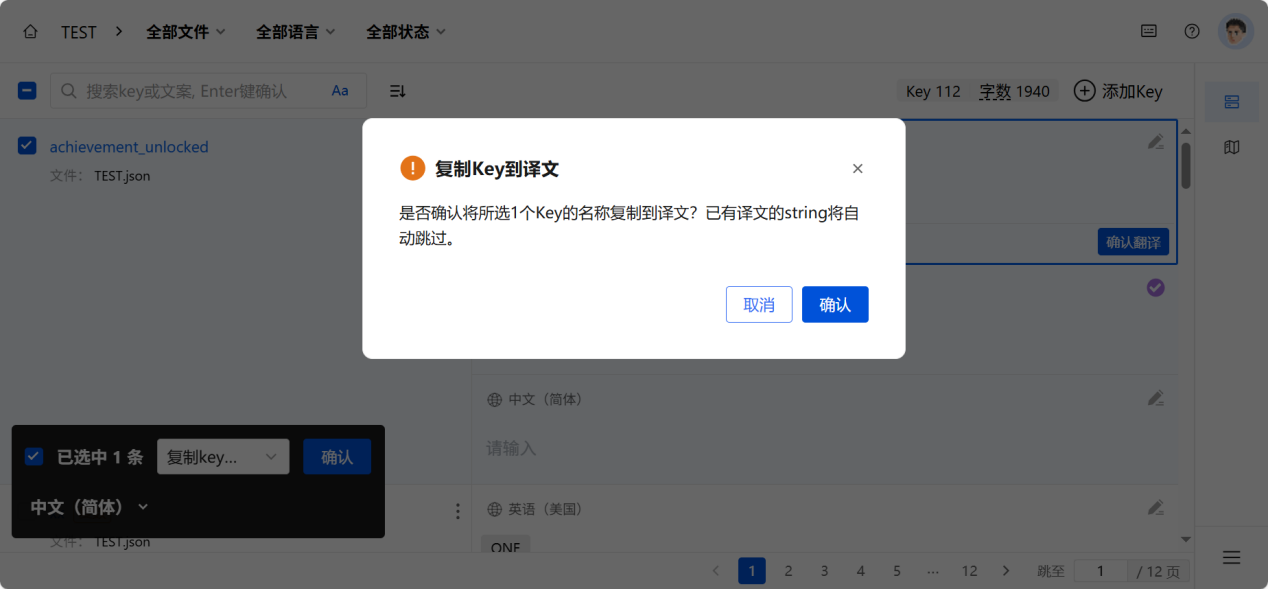
Task: Open the keyboard shortcuts icon
Action: [1149, 31]
